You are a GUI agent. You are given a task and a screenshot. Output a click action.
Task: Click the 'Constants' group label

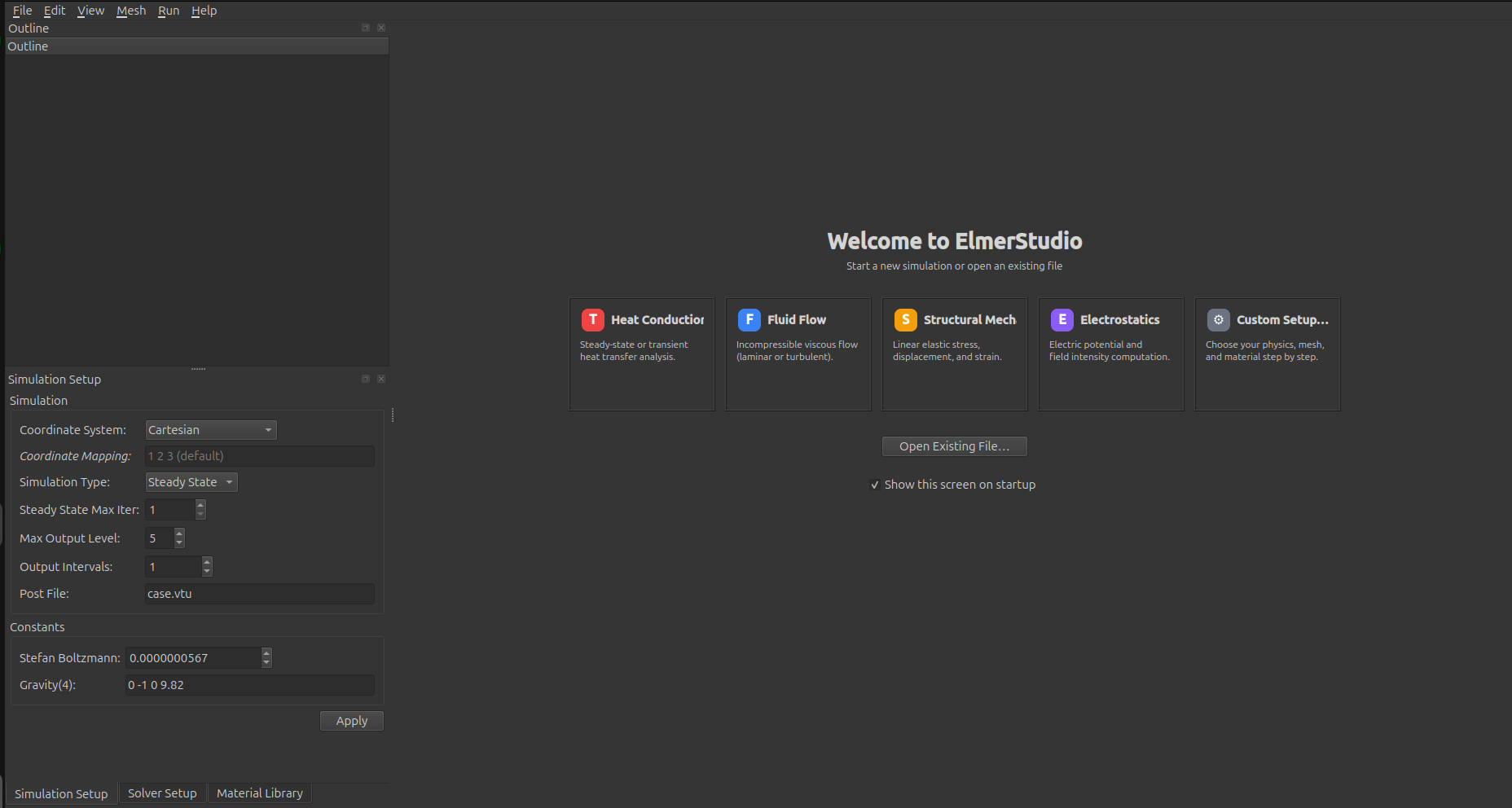tap(37, 627)
